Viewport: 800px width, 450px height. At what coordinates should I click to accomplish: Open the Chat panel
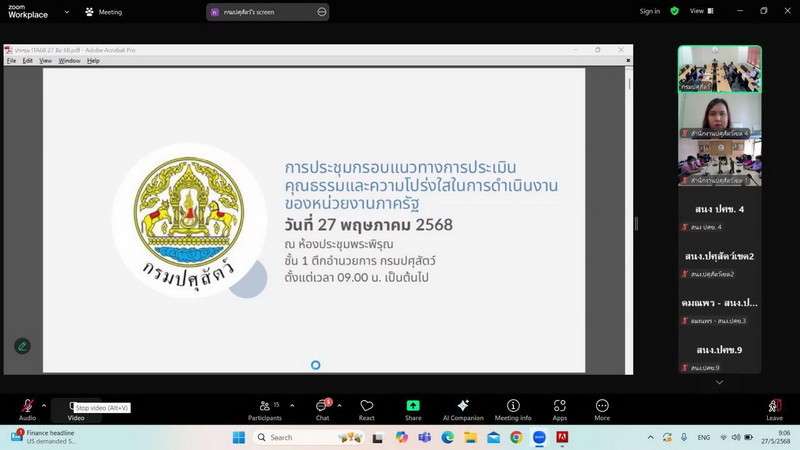pyautogui.click(x=322, y=410)
